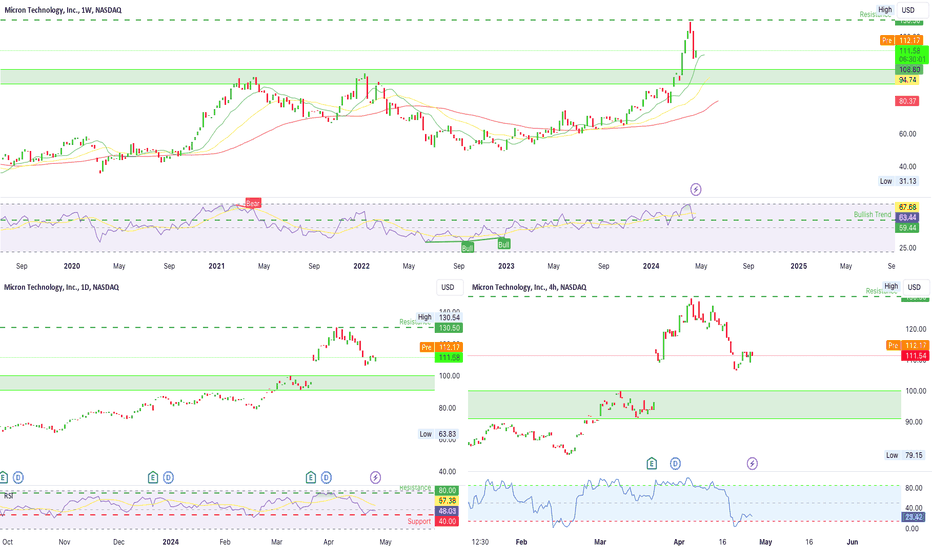Click the green '59.44' RSI level label
932x550 pixels.
click(907, 228)
